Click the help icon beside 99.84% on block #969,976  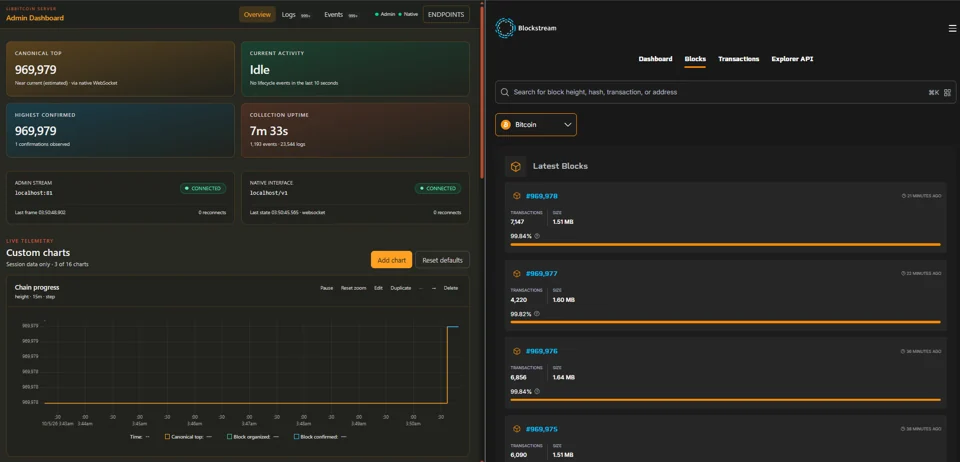click(x=537, y=392)
